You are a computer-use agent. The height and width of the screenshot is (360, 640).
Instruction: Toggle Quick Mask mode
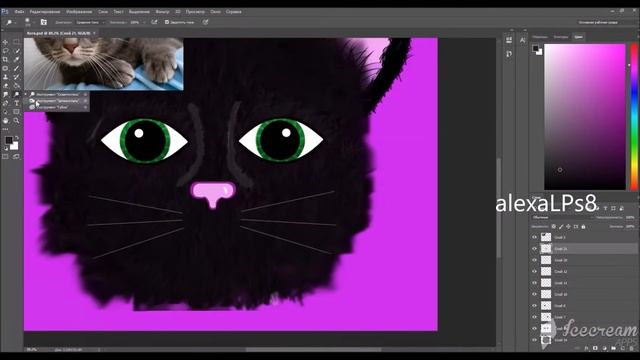coord(5,157)
